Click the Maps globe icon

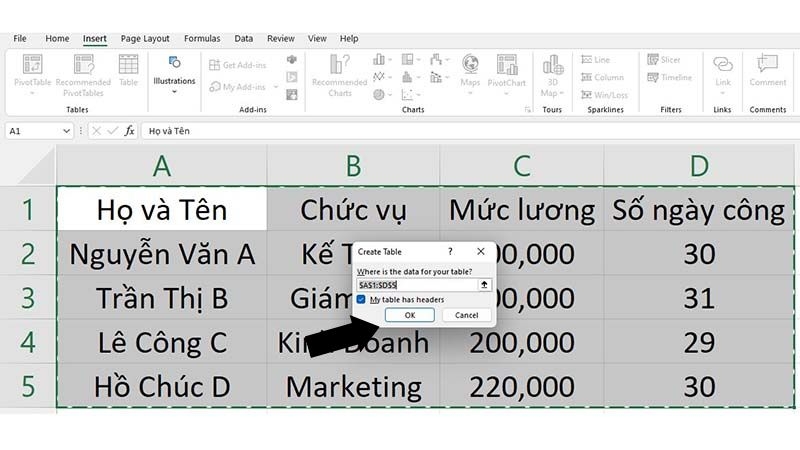pos(470,65)
